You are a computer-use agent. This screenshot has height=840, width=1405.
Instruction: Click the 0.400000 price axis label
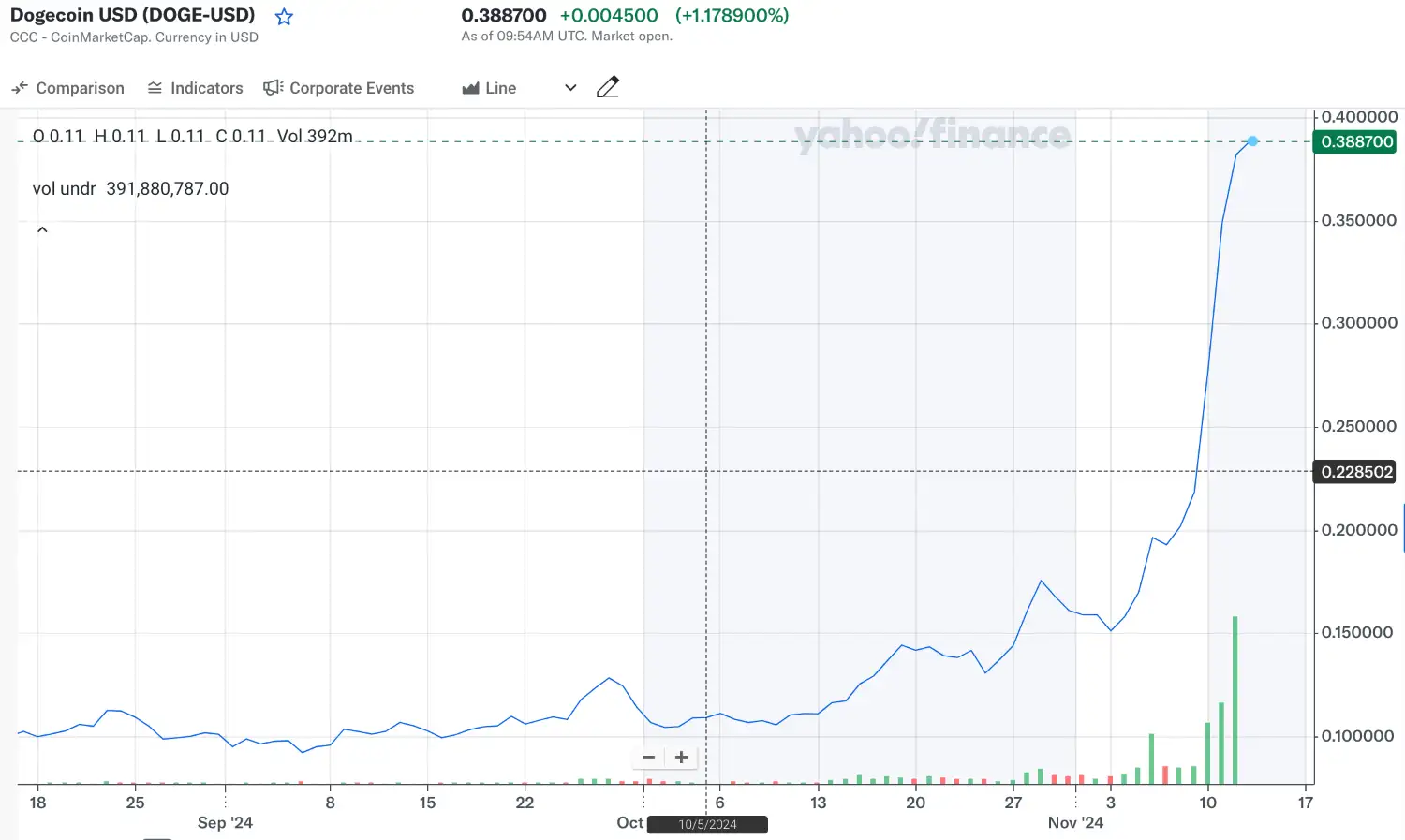(1359, 117)
